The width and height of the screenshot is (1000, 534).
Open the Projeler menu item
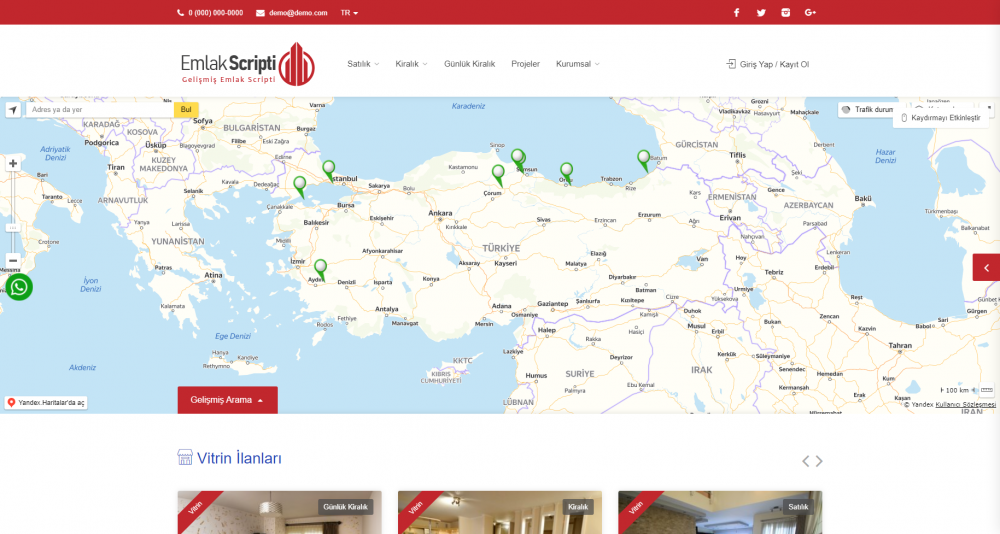[x=526, y=64]
